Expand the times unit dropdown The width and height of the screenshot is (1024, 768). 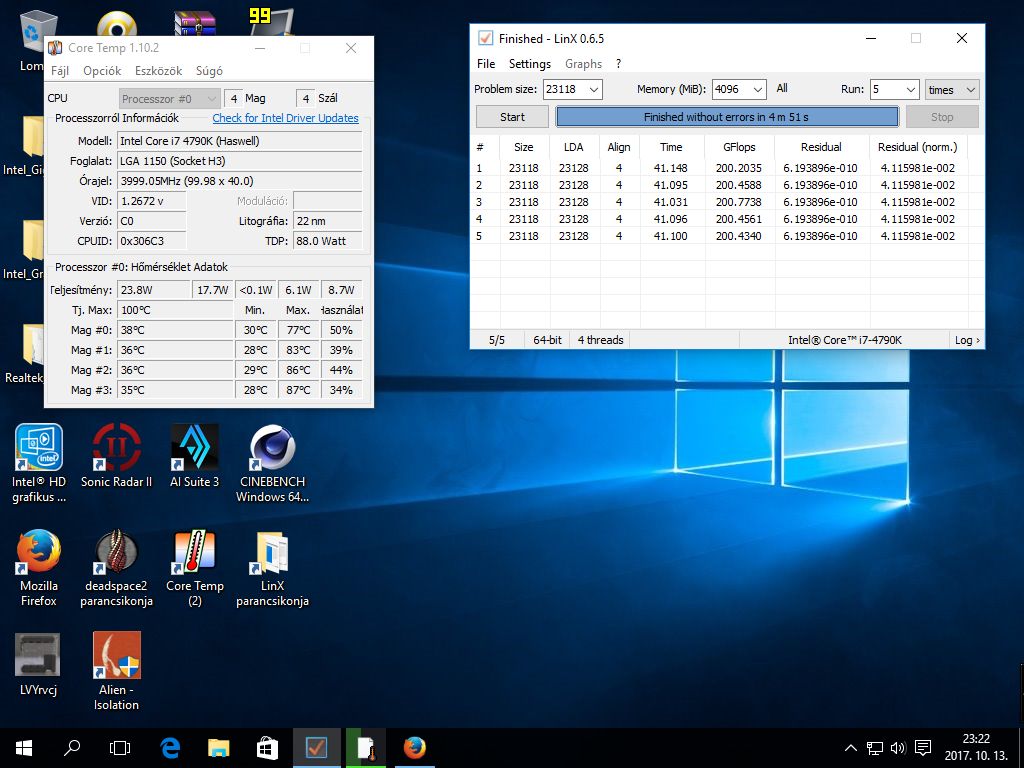point(952,89)
